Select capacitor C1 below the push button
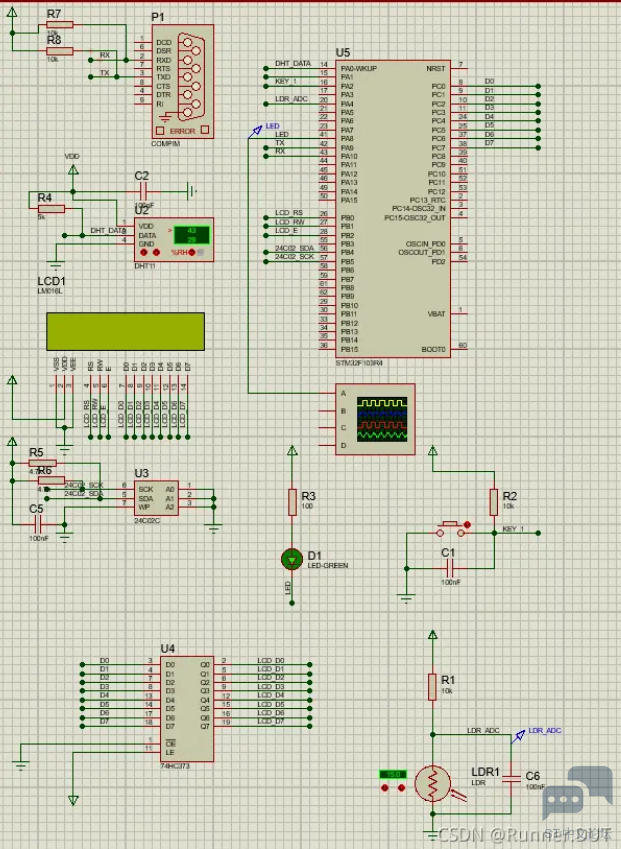The height and width of the screenshot is (849, 621). point(449,566)
